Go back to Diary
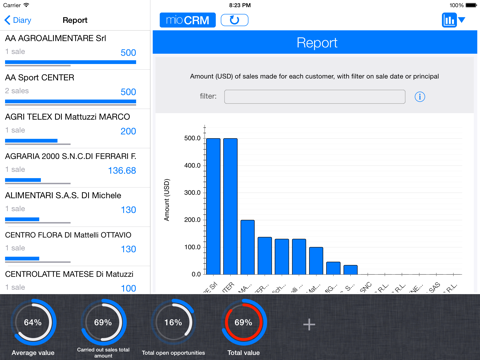The width and height of the screenshot is (480, 360). tap(18, 20)
